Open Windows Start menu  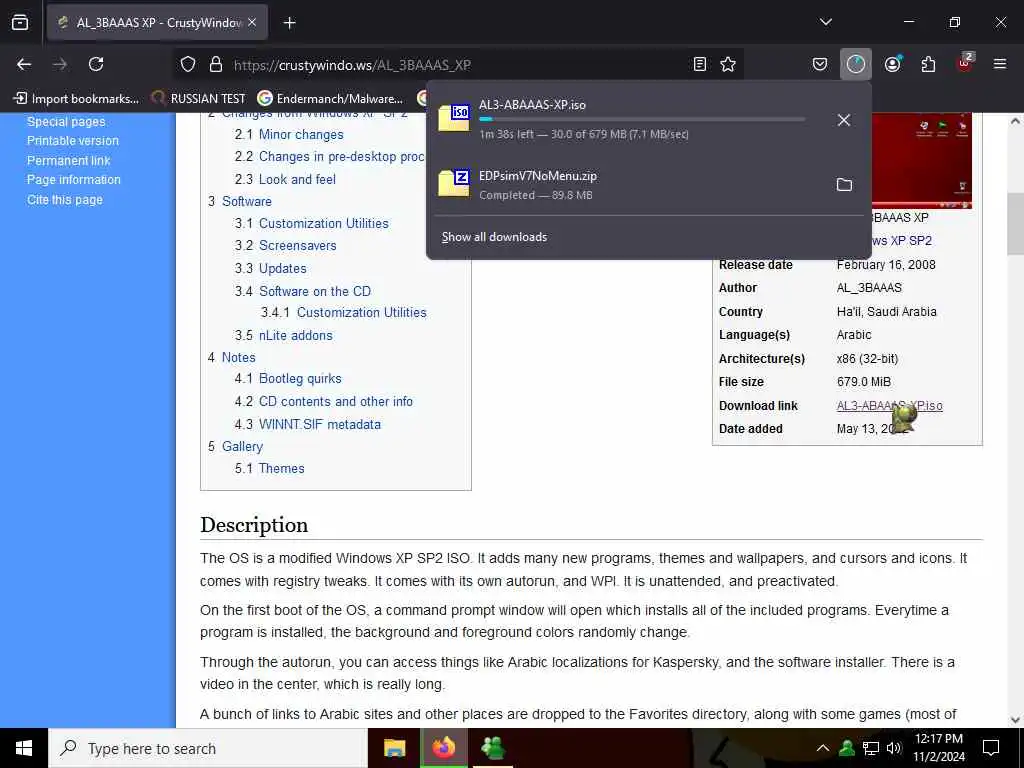(24, 748)
